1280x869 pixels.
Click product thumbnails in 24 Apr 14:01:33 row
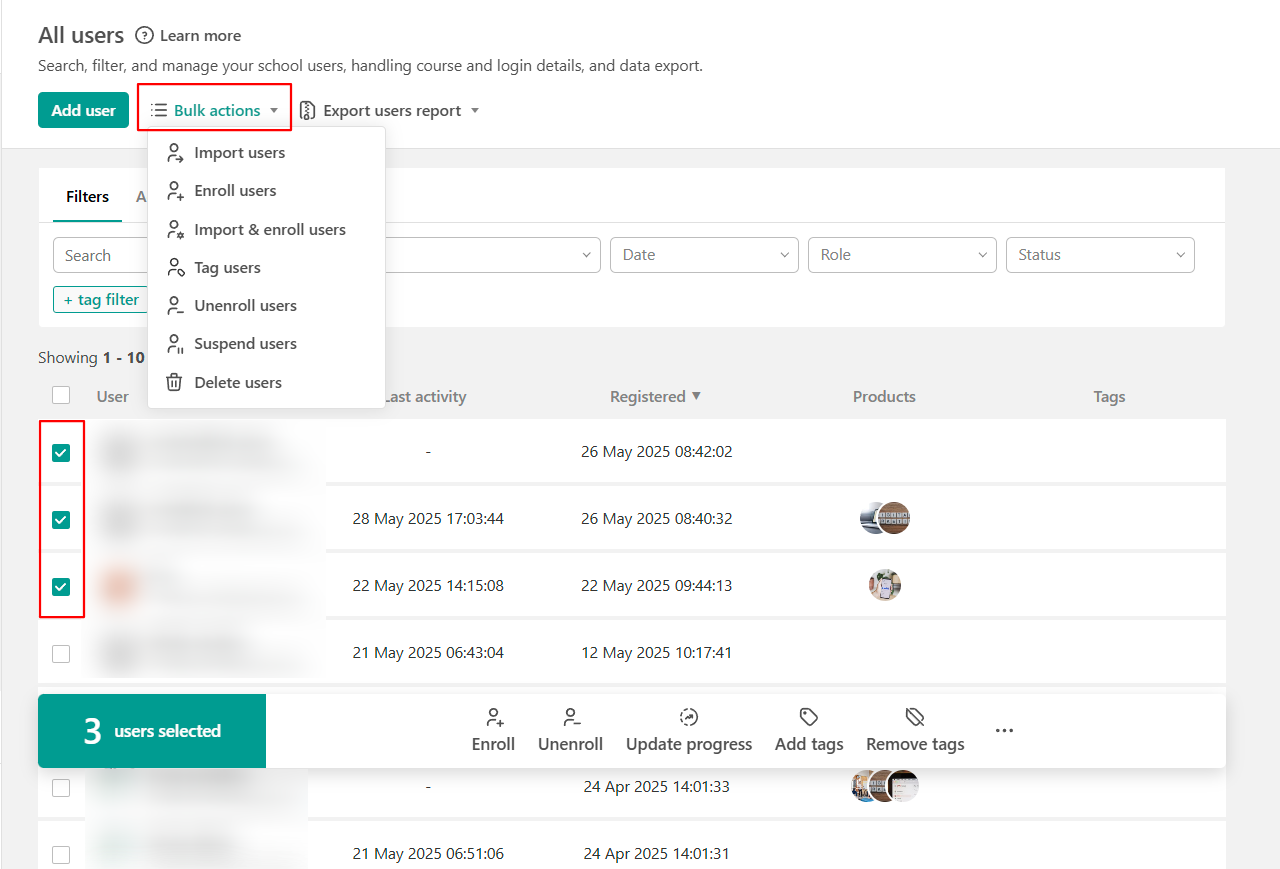click(x=884, y=786)
